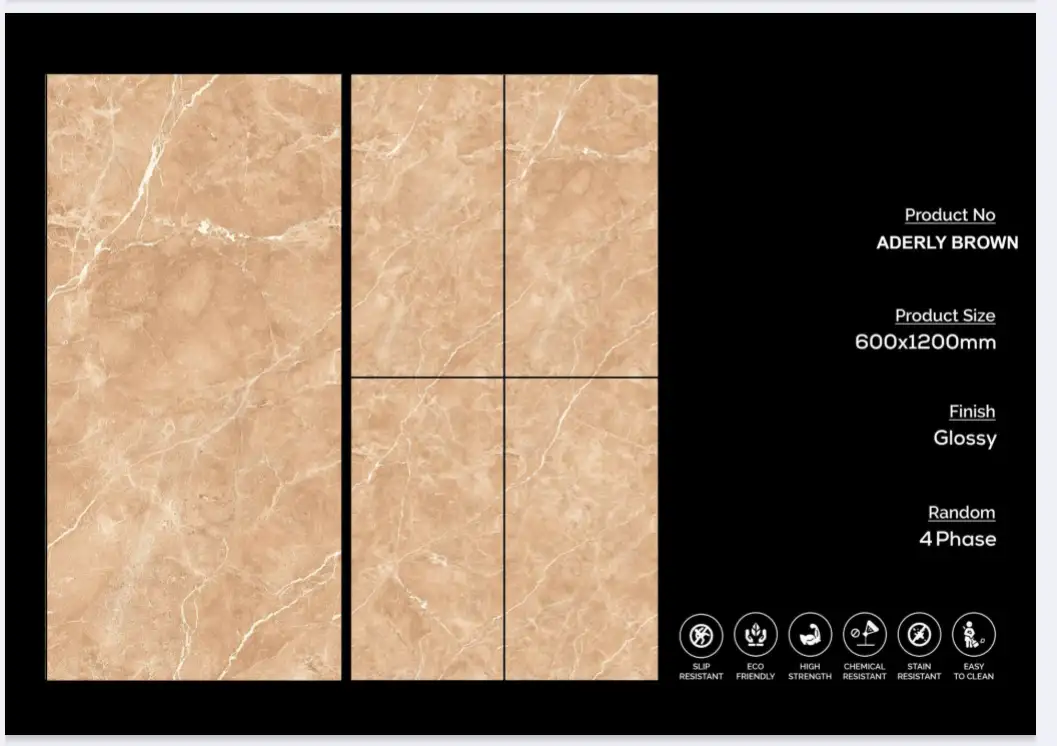Click the 'SLIP RESISTANT' caption text
1057x746 pixels.
click(x=701, y=671)
